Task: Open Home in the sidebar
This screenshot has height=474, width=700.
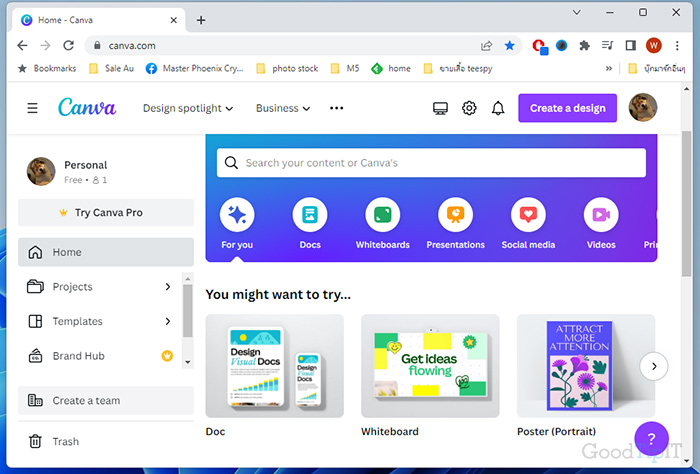Action: [106, 252]
